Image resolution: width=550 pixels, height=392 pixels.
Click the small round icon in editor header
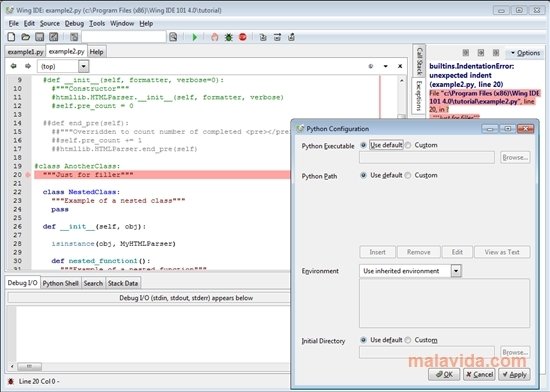tap(371, 66)
